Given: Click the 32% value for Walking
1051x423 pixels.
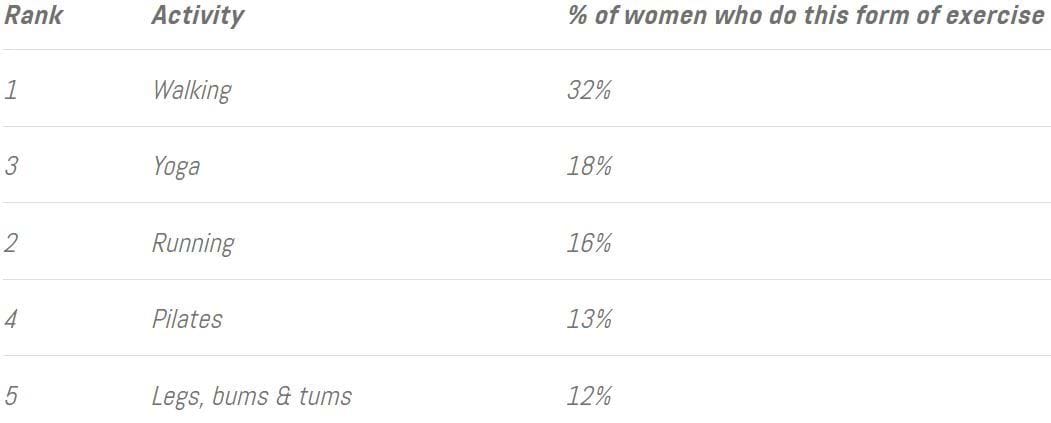Looking at the screenshot, I should point(589,90).
